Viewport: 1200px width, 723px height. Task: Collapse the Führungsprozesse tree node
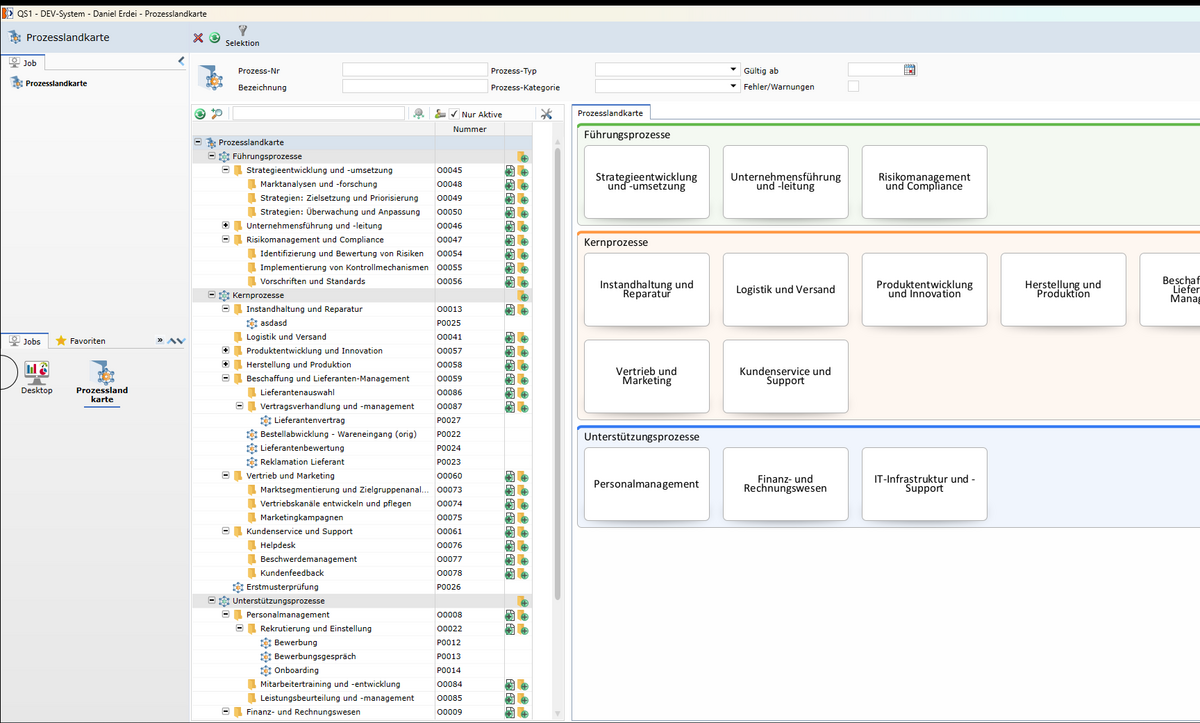pyautogui.click(x=211, y=156)
